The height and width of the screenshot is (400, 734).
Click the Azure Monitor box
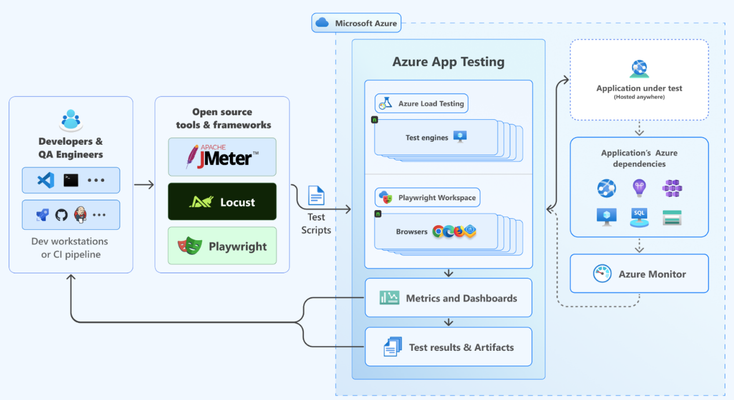tap(639, 274)
